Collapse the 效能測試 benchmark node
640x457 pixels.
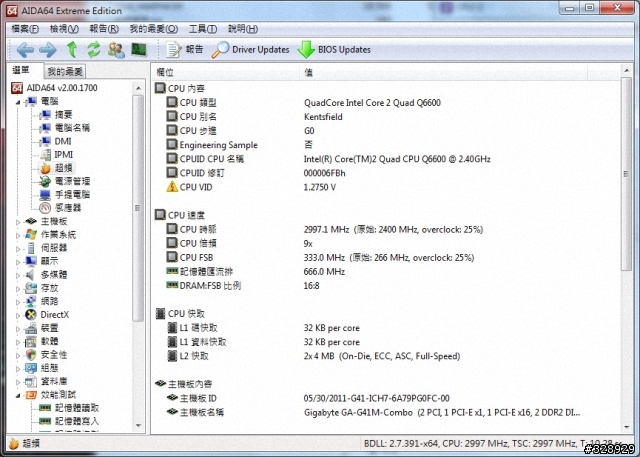pos(18,395)
